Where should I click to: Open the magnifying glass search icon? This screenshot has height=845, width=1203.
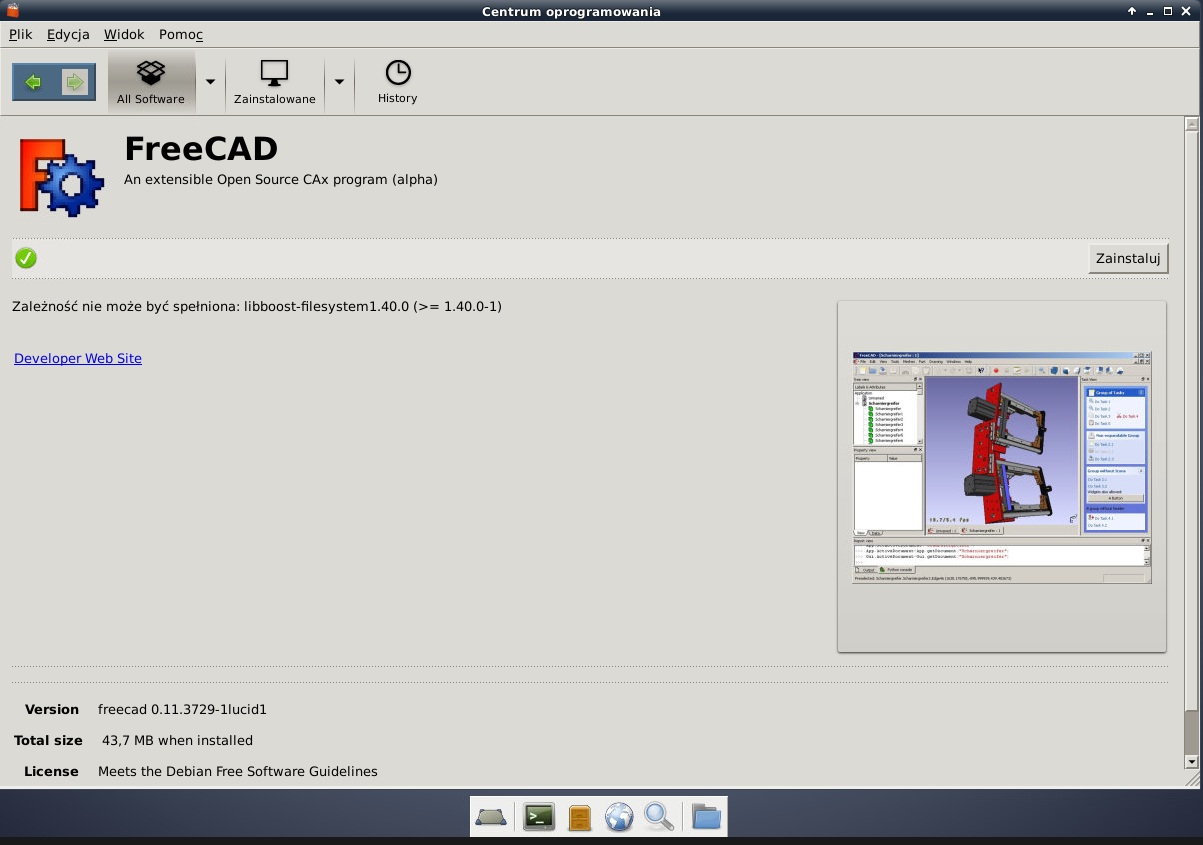[659, 817]
